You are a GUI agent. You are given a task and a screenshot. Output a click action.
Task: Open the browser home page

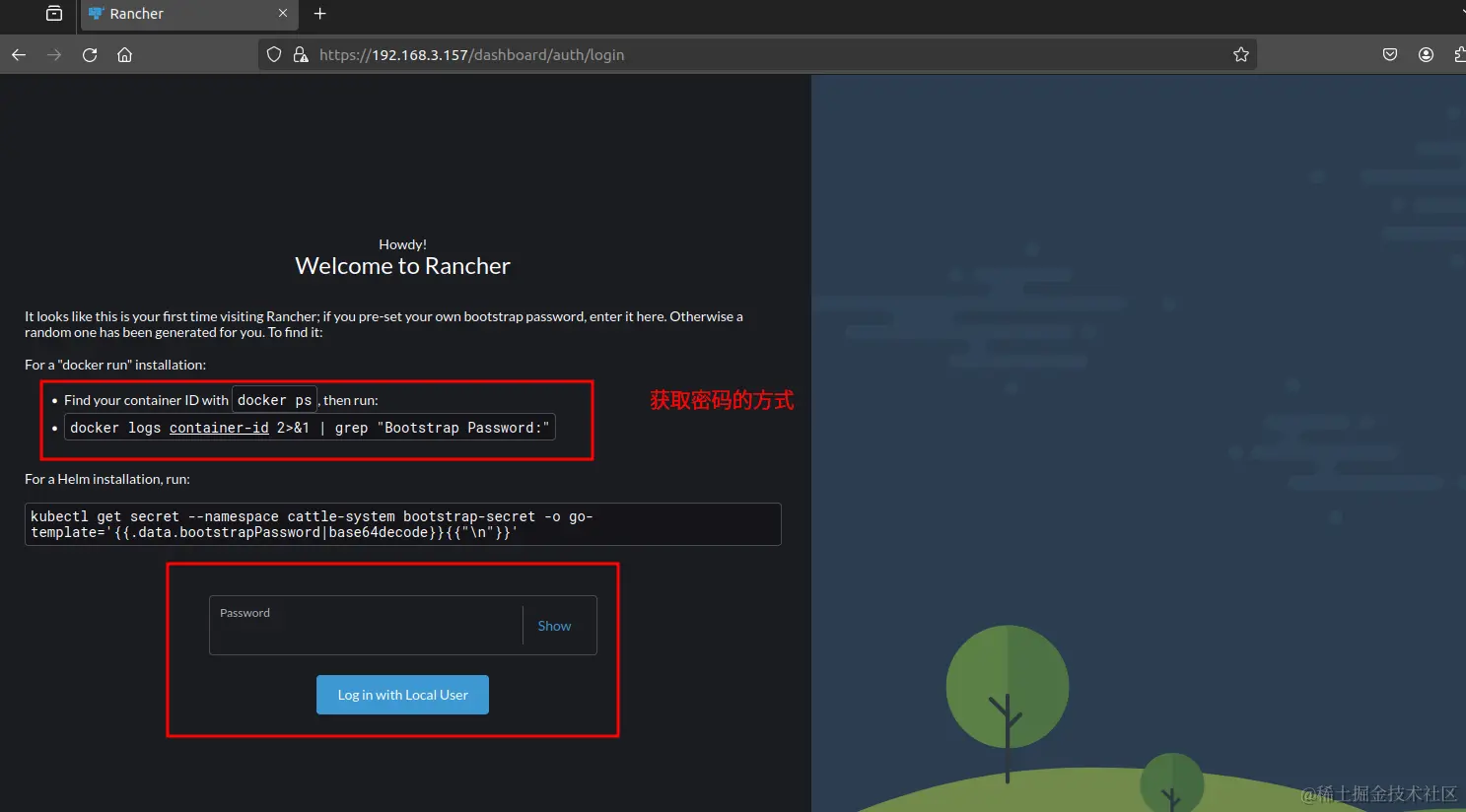(125, 55)
